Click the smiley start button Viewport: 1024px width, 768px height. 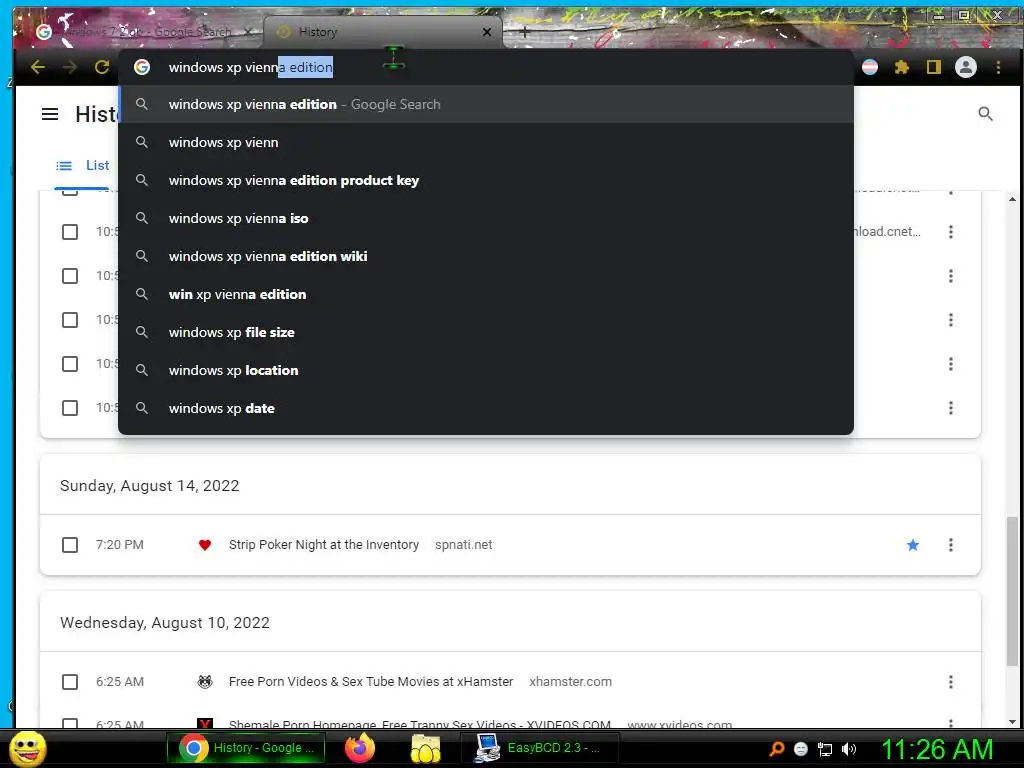coord(27,748)
